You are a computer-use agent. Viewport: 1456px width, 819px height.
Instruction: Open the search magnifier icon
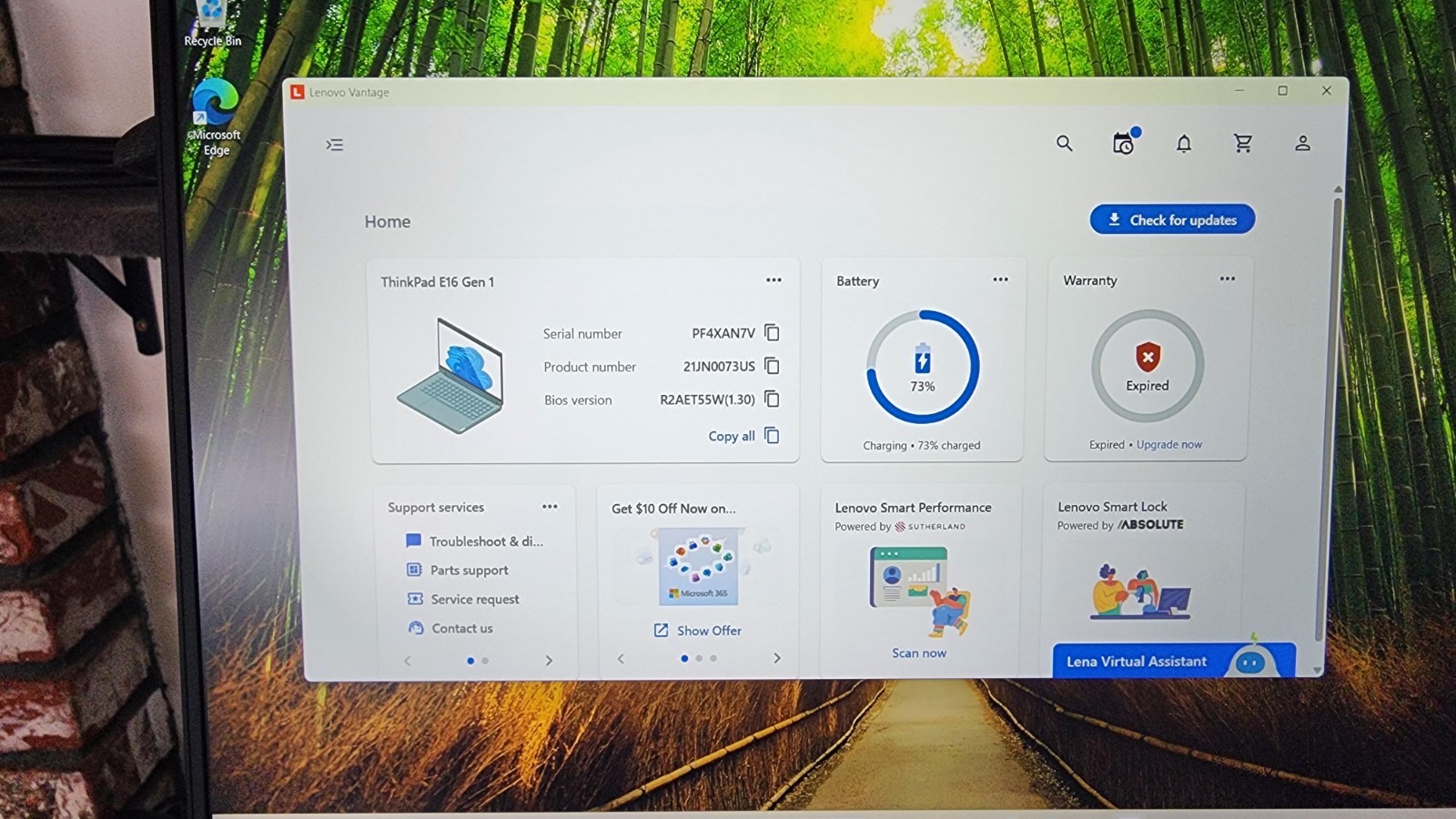1064,143
